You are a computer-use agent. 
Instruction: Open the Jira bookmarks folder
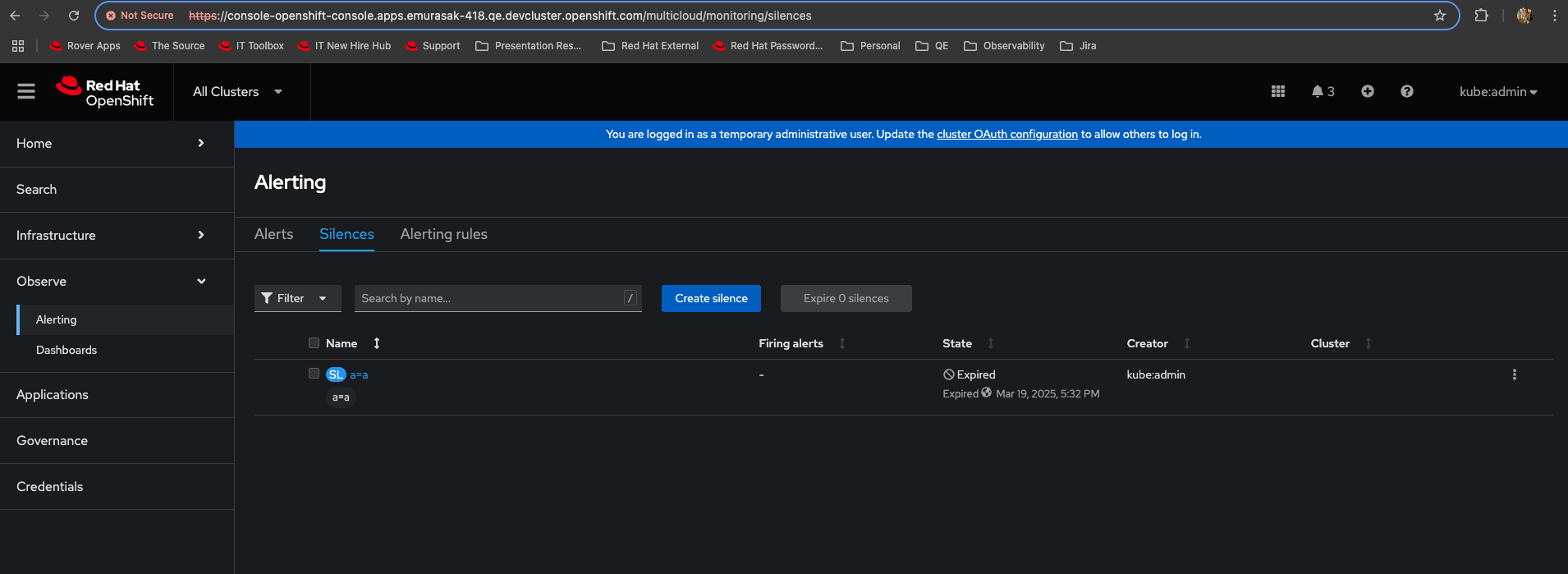click(1078, 46)
